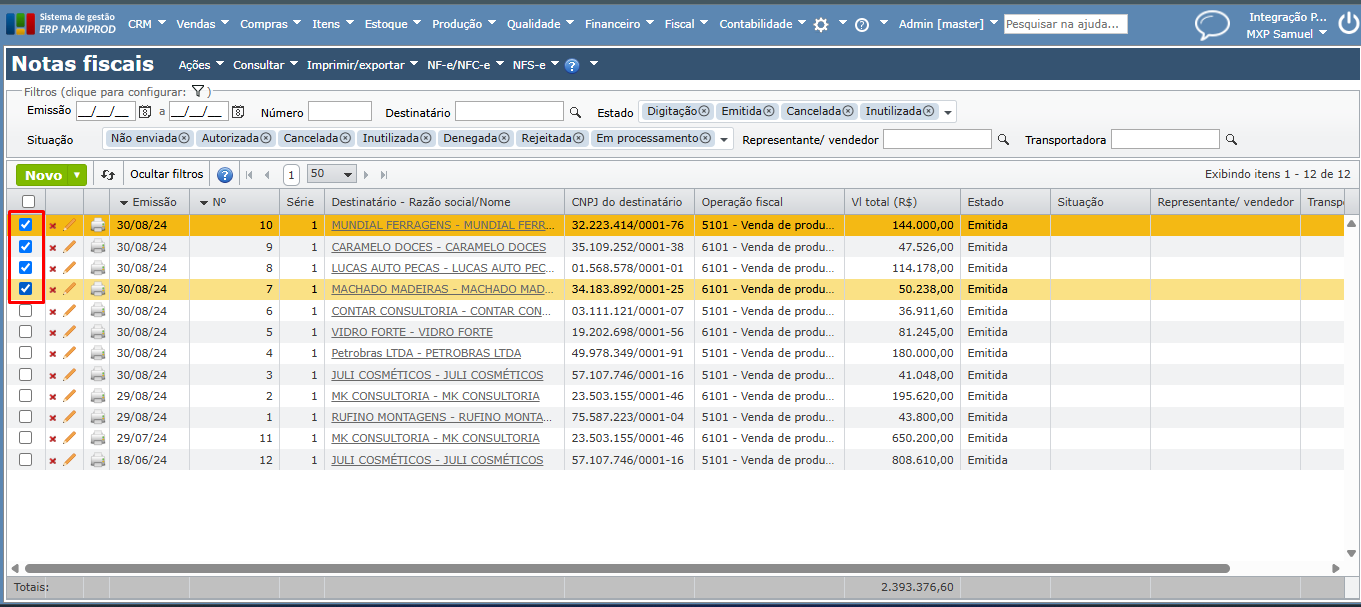Image resolution: width=1361 pixels, height=607 pixels.
Task: Uncheck the MACHADO MADEIRAS row checkbox
Action: click(x=26, y=289)
